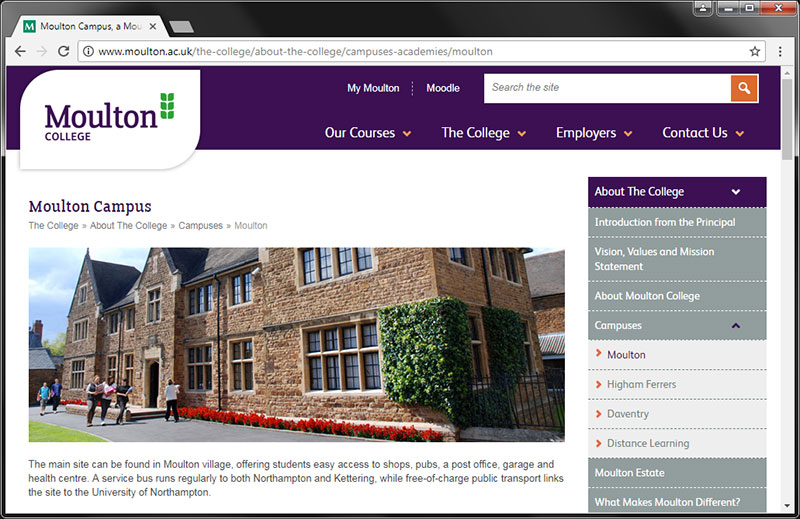
Task: Click the arrow beside Daventry
Action: pyautogui.click(x=598, y=413)
